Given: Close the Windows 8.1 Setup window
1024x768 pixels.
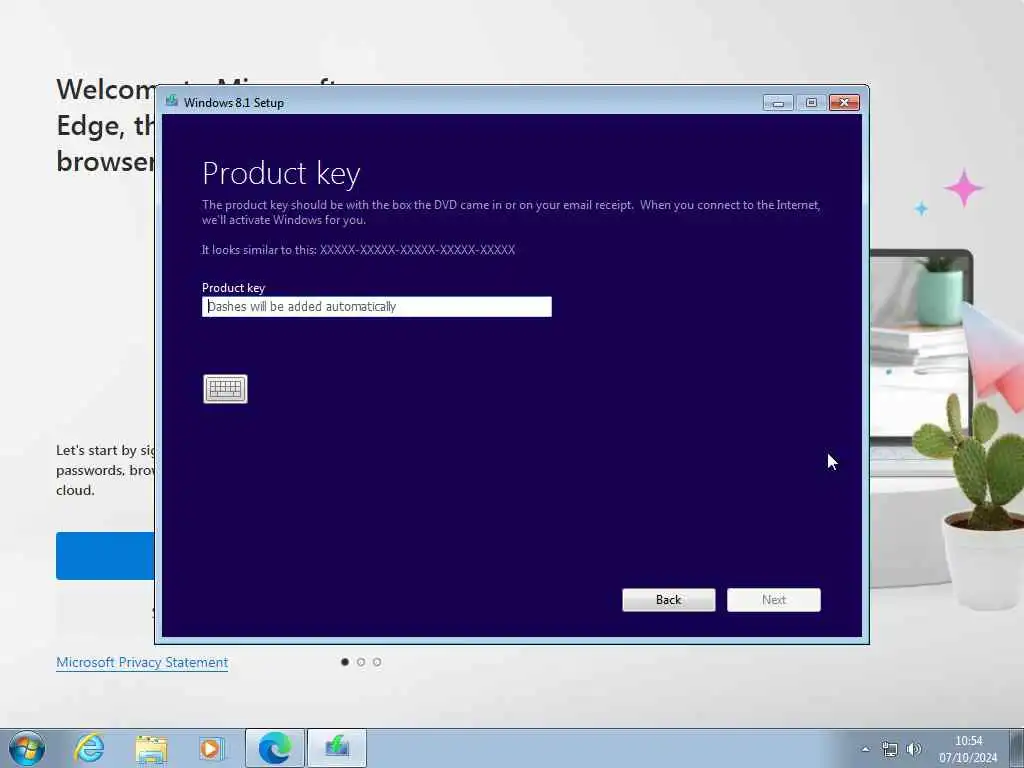Looking at the screenshot, I should [844, 103].
